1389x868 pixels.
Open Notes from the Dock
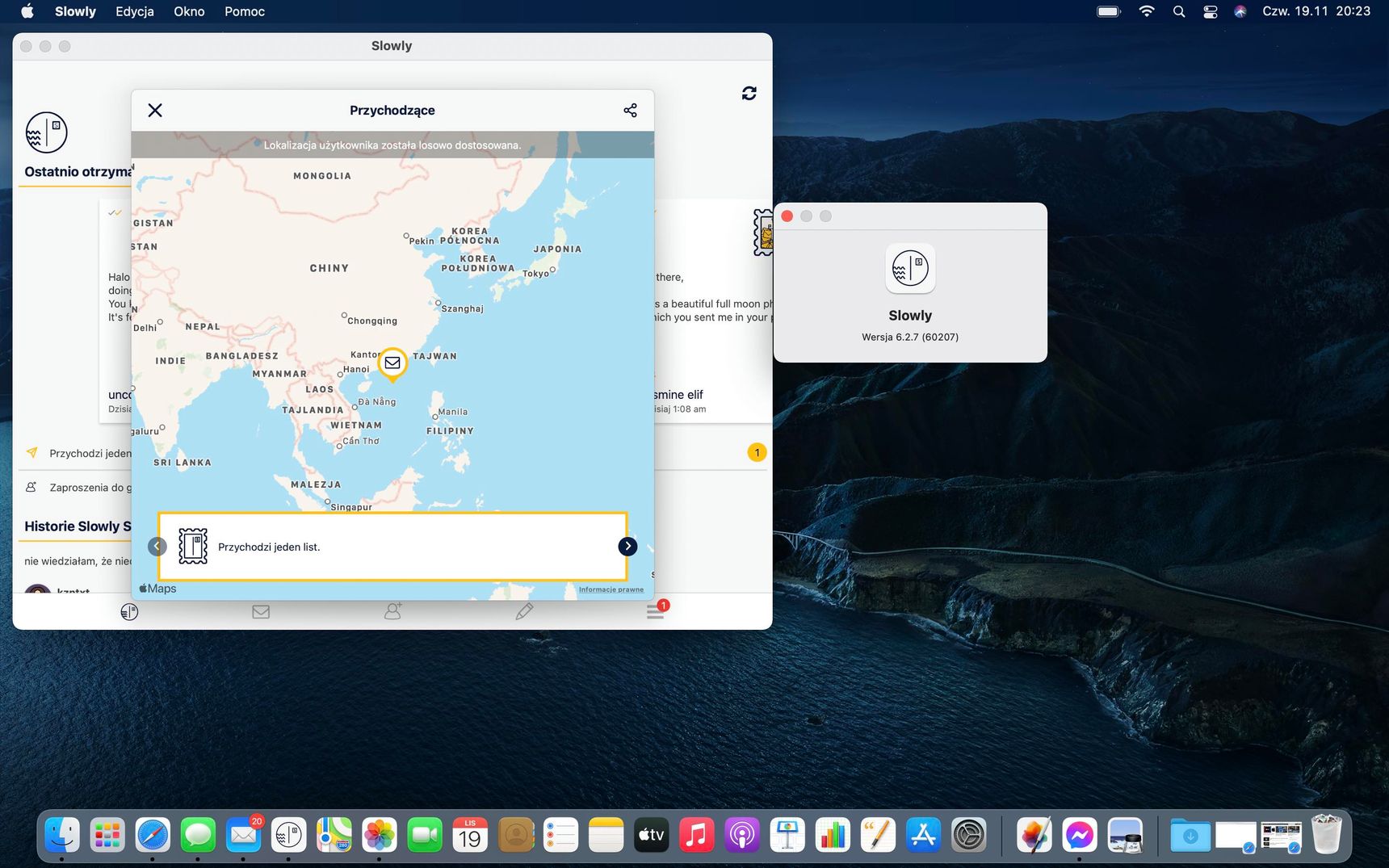tap(606, 835)
